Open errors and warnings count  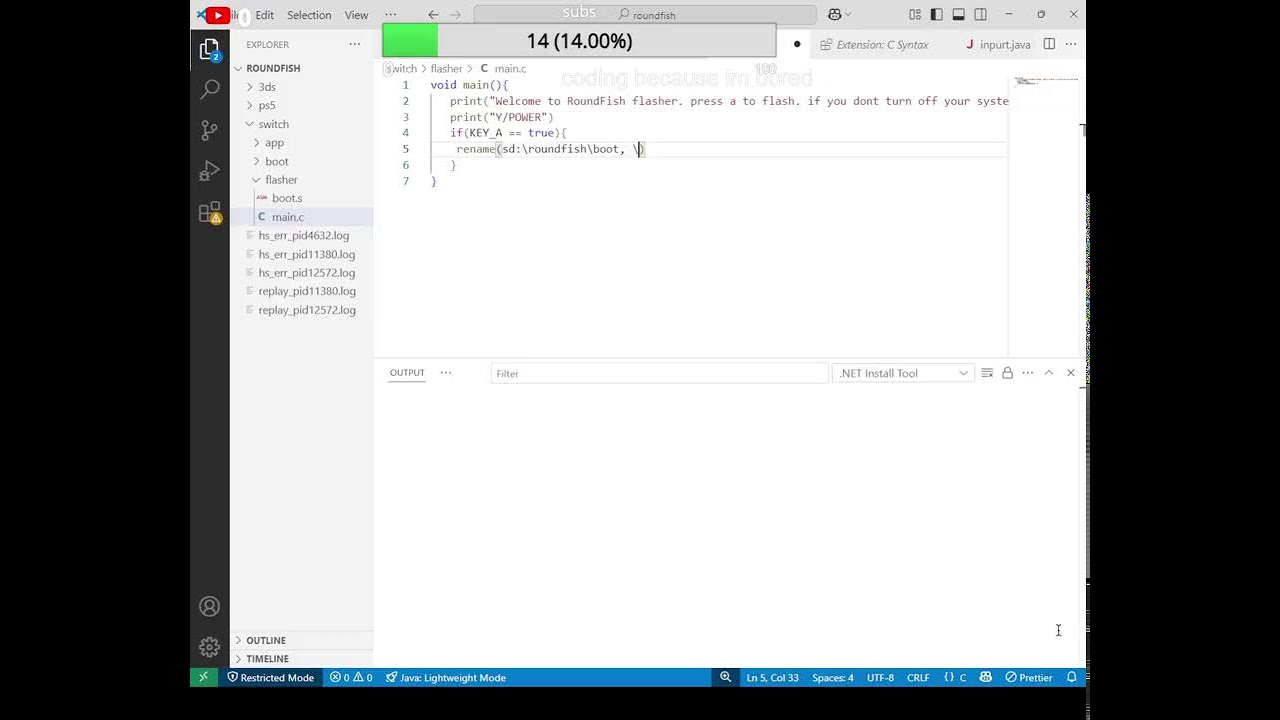pos(351,677)
